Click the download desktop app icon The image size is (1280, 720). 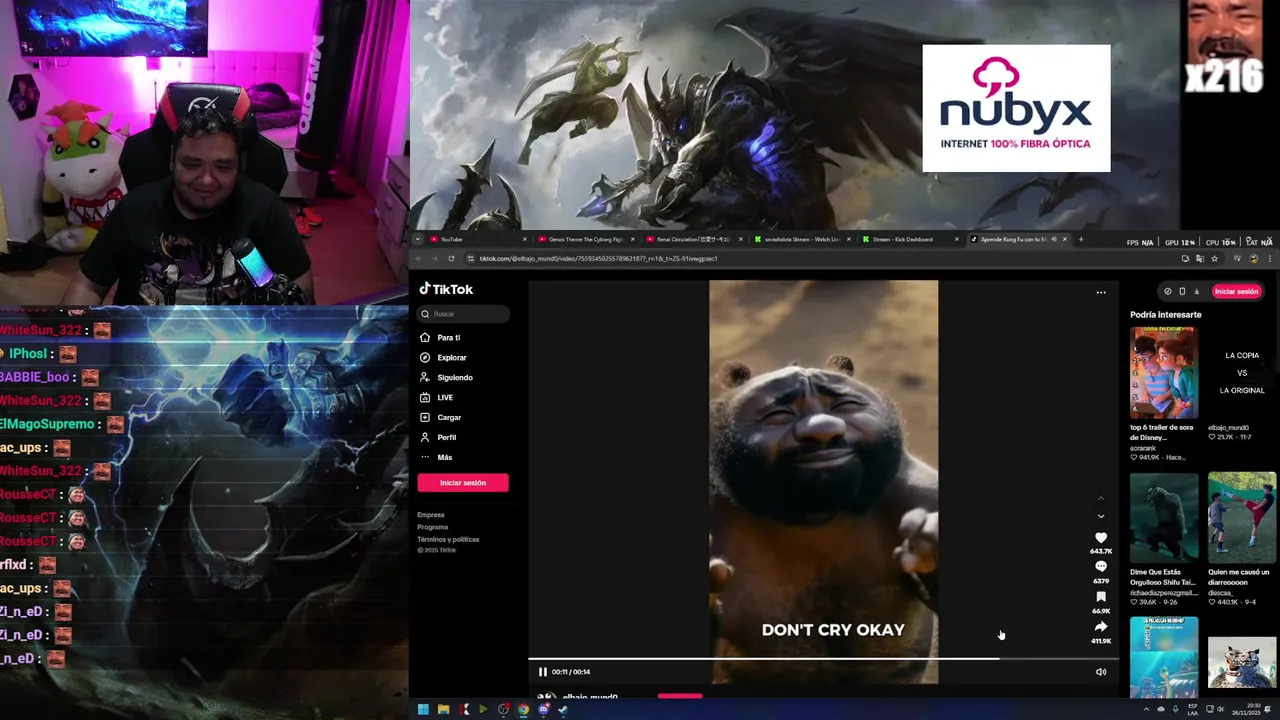pyautogui.click(x=1196, y=292)
